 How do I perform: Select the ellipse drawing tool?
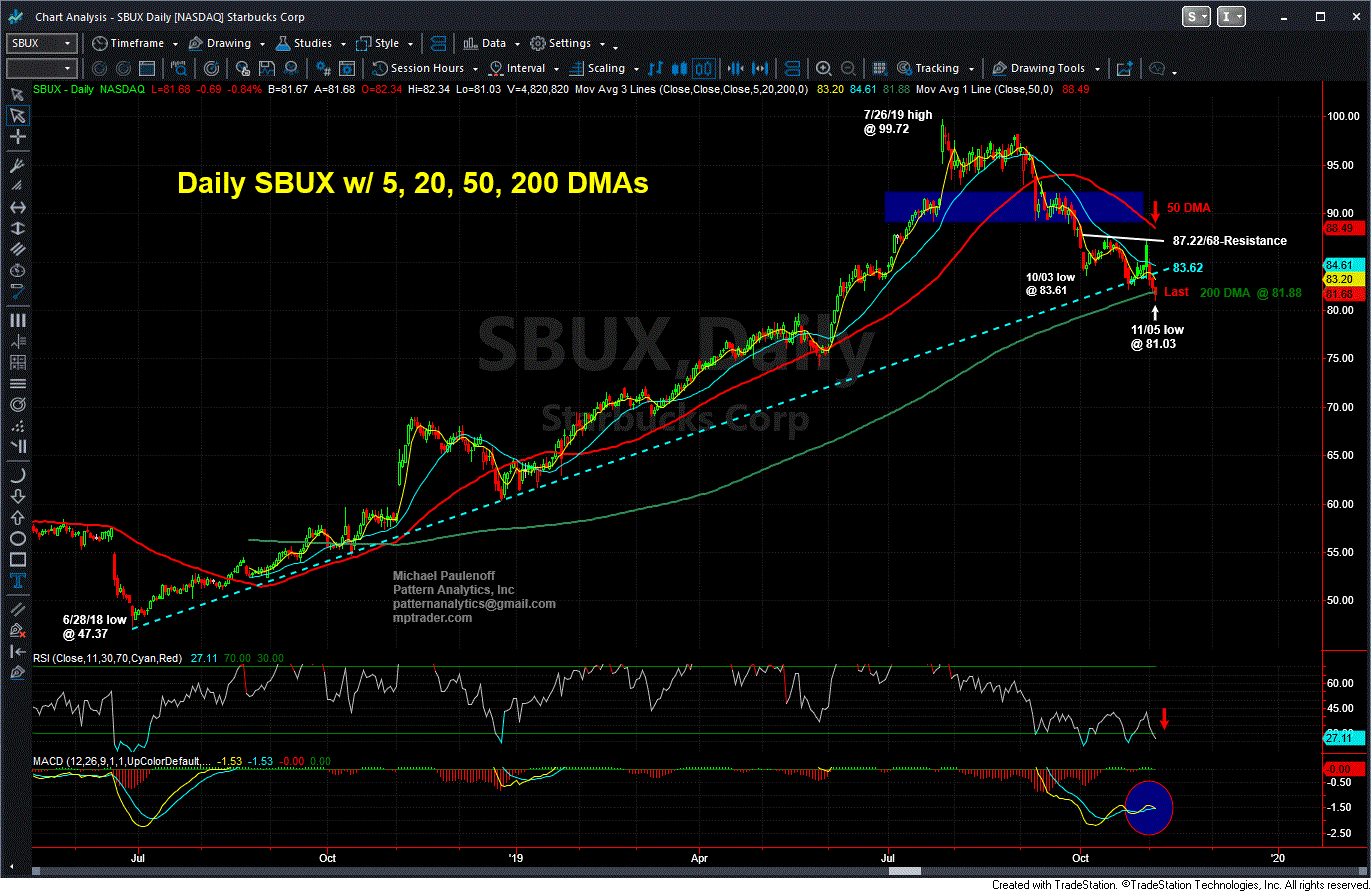[x=17, y=540]
